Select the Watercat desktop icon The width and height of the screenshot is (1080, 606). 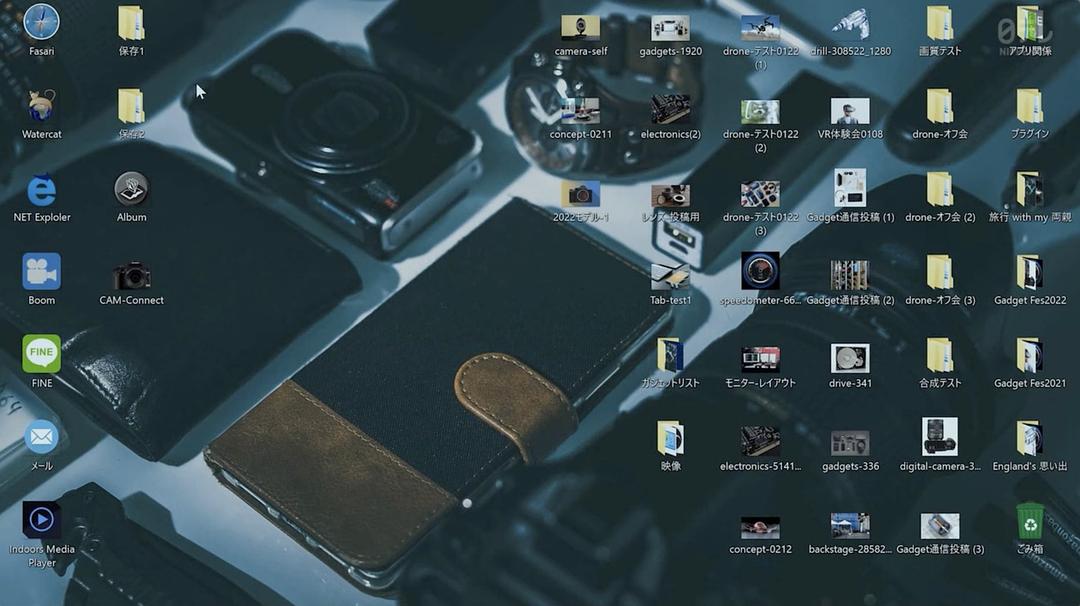click(x=41, y=106)
